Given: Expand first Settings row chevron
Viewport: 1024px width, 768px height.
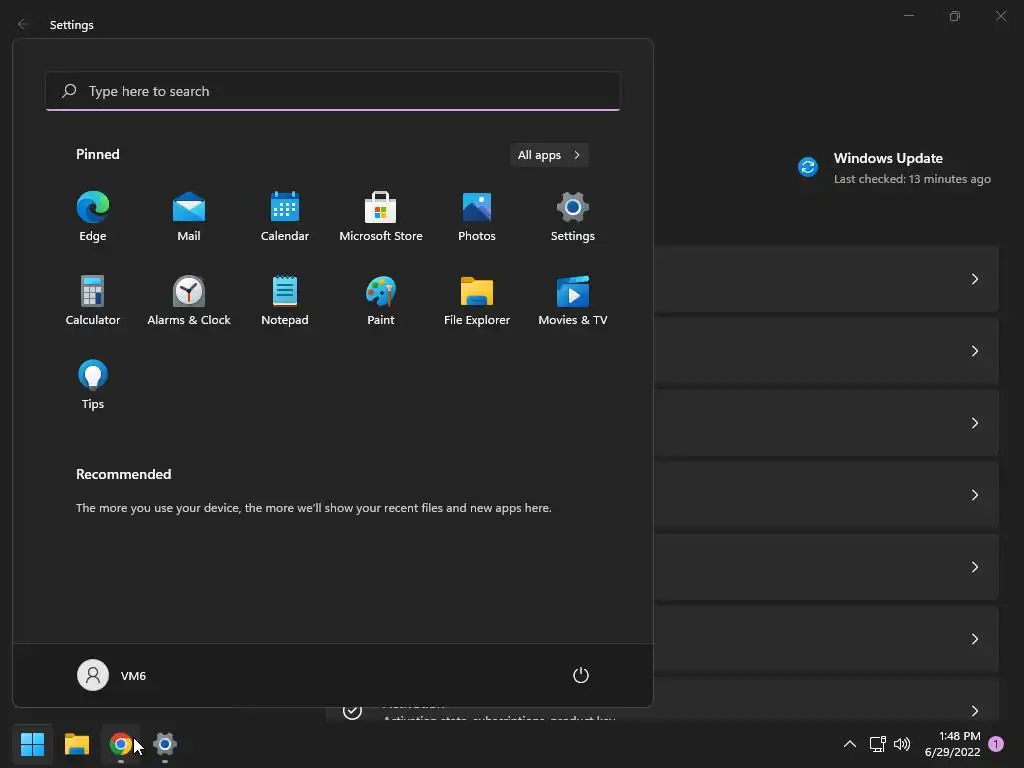Looking at the screenshot, I should [x=974, y=279].
